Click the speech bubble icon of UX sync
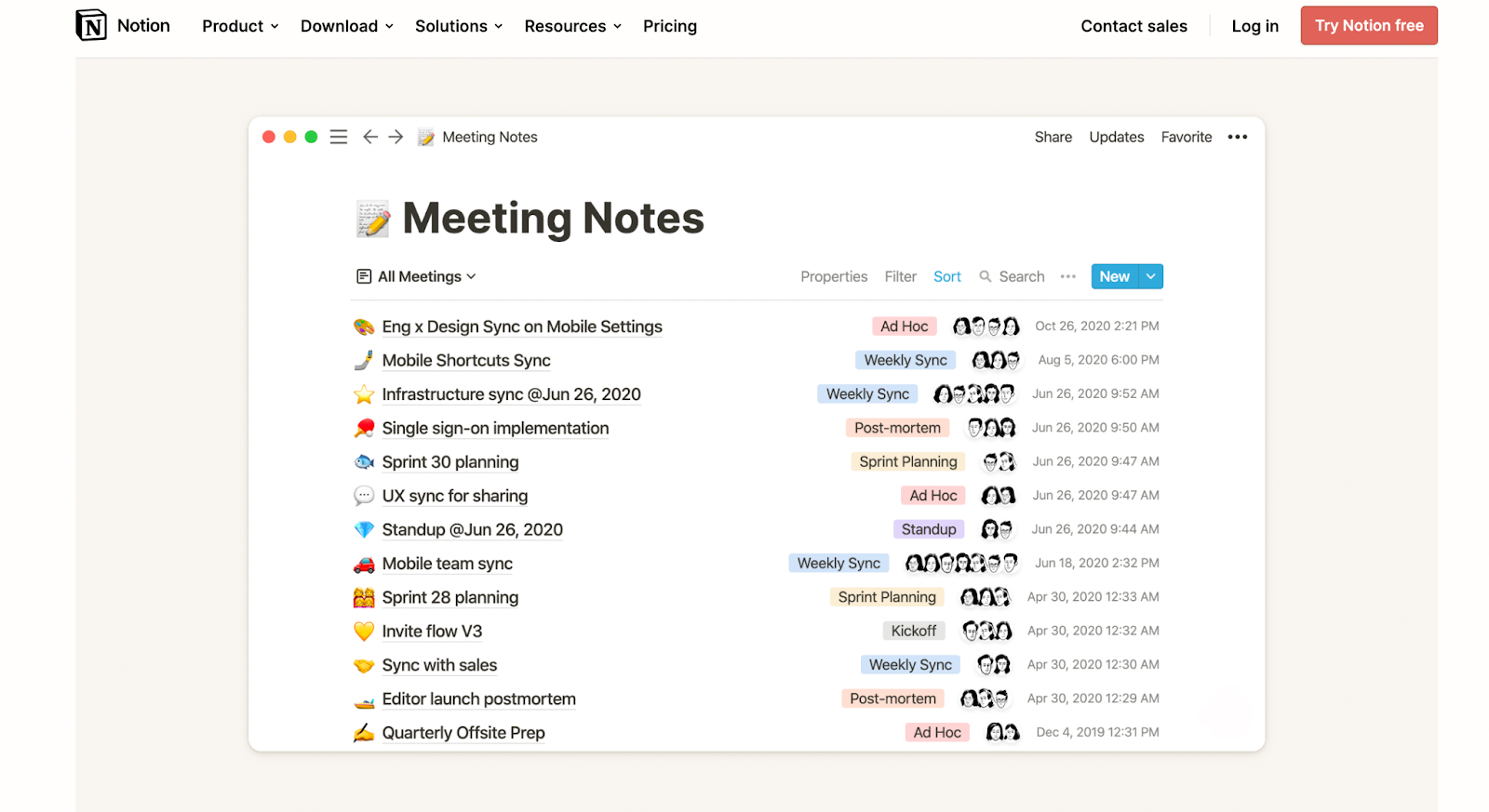 (x=364, y=496)
